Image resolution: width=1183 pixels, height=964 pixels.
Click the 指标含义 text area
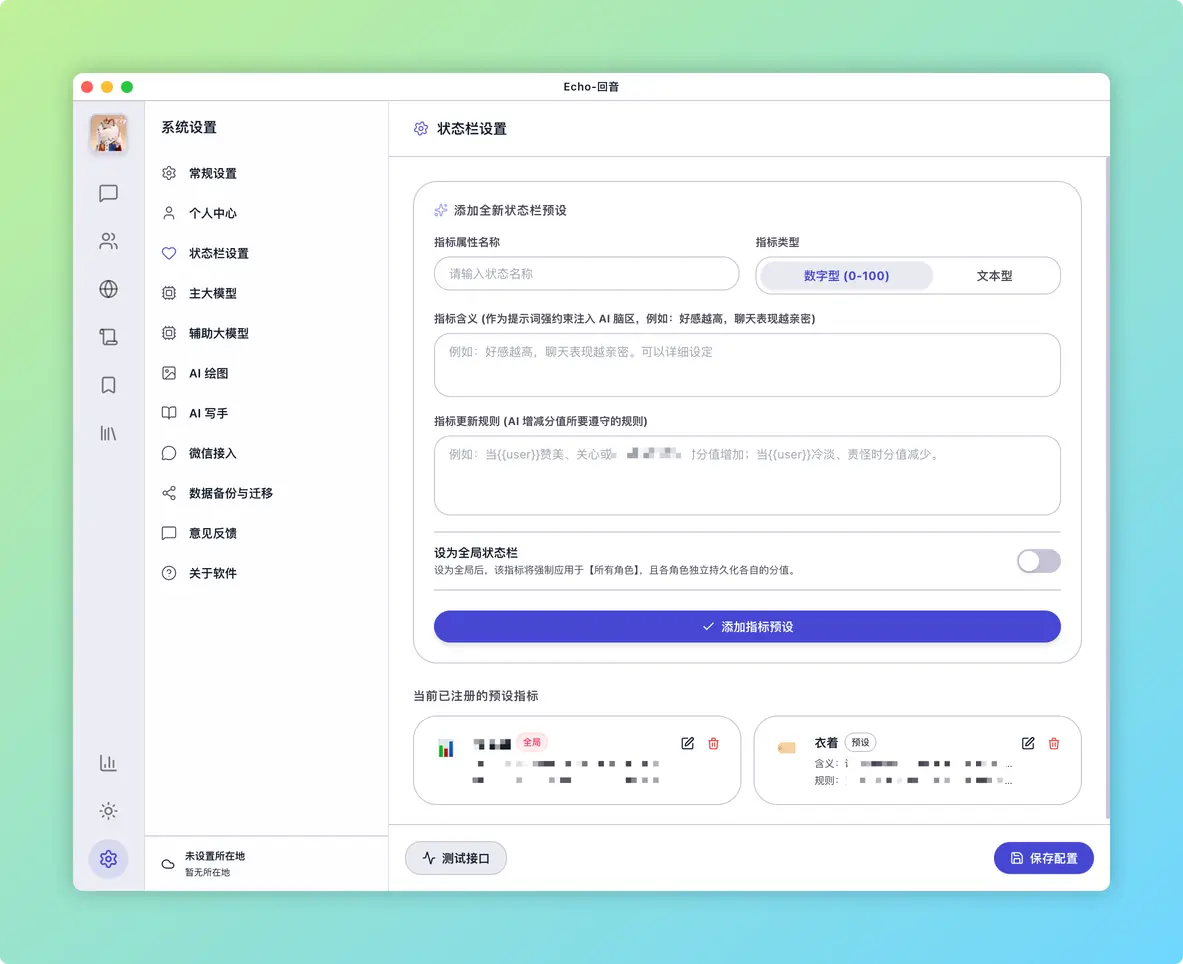(747, 365)
